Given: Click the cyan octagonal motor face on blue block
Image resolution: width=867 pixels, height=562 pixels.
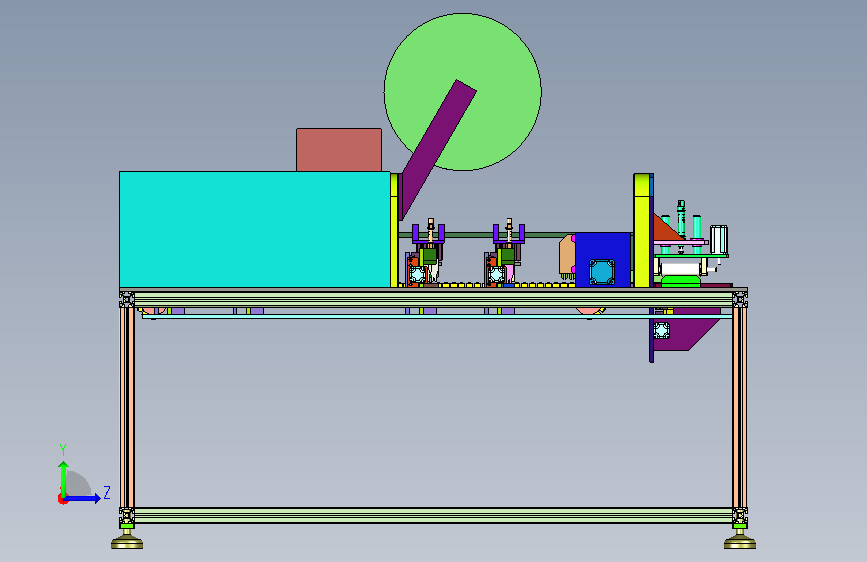Looking at the screenshot, I should (602, 272).
